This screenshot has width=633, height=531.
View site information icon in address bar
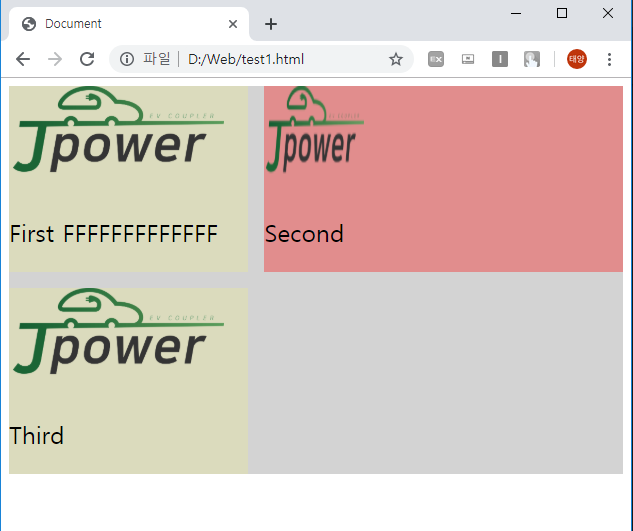point(127,59)
